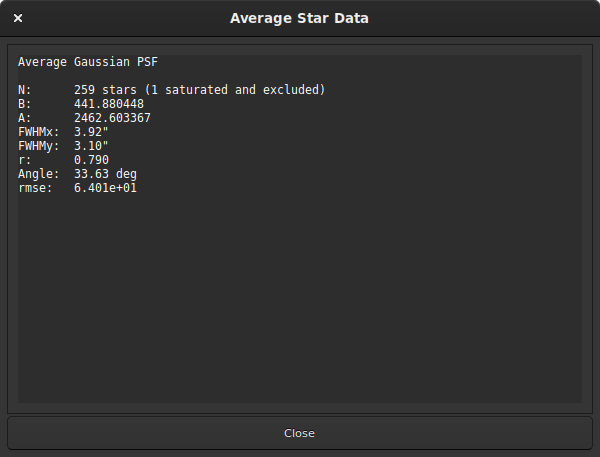Place cursor on B value 441.880448
Image resolution: width=600 pixels, height=457 pixels.
coord(109,104)
